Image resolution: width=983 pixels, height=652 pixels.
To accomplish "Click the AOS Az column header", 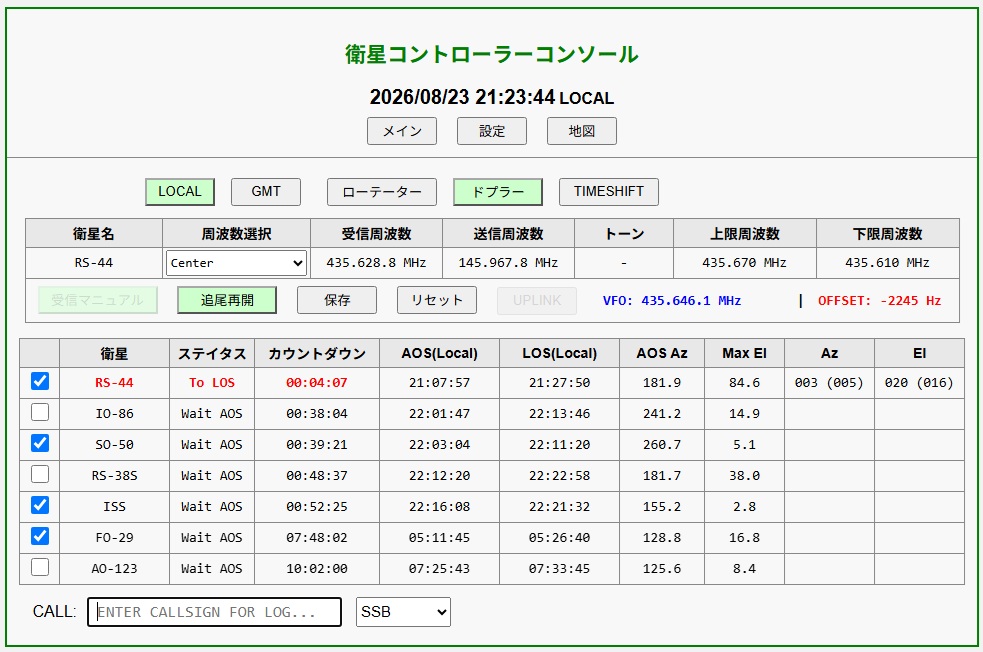I will 662,354.
